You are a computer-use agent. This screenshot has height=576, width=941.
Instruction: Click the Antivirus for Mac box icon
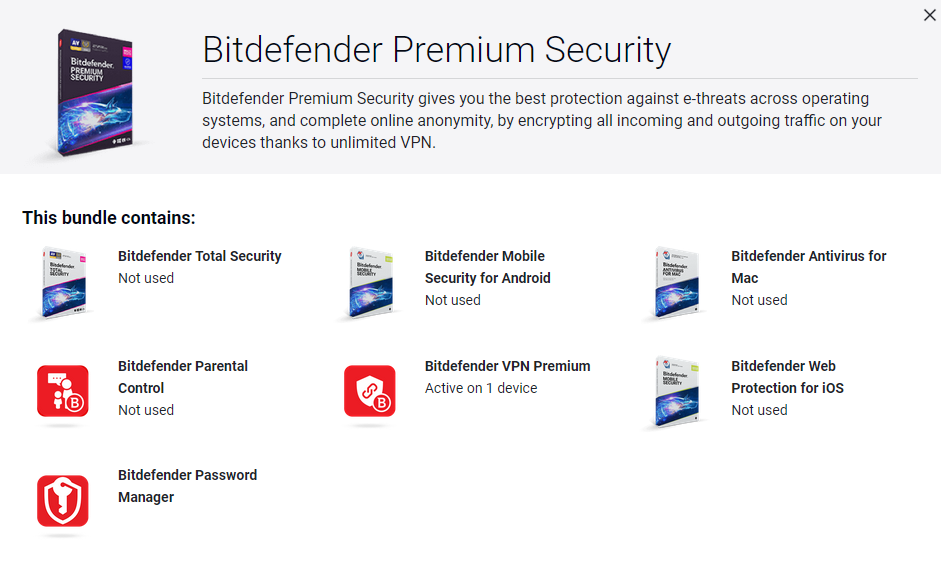click(x=676, y=284)
